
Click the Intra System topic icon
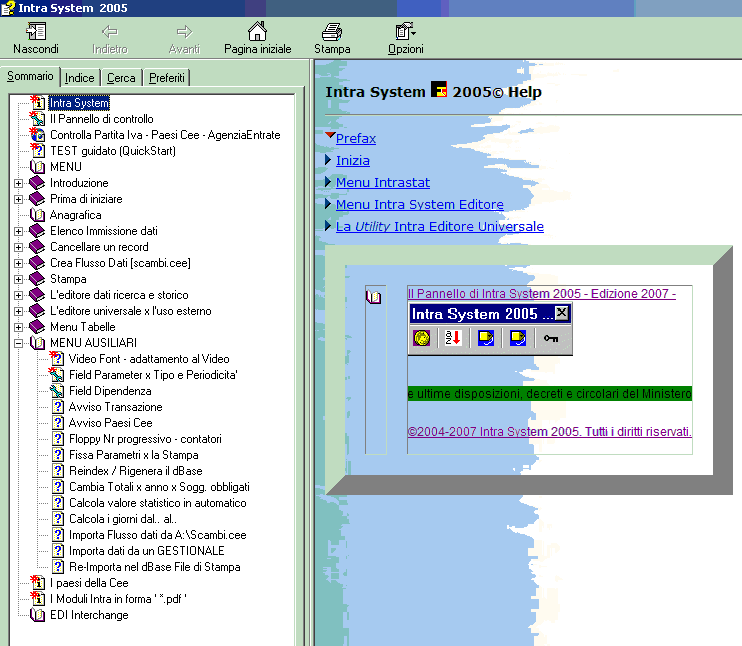pos(38,102)
